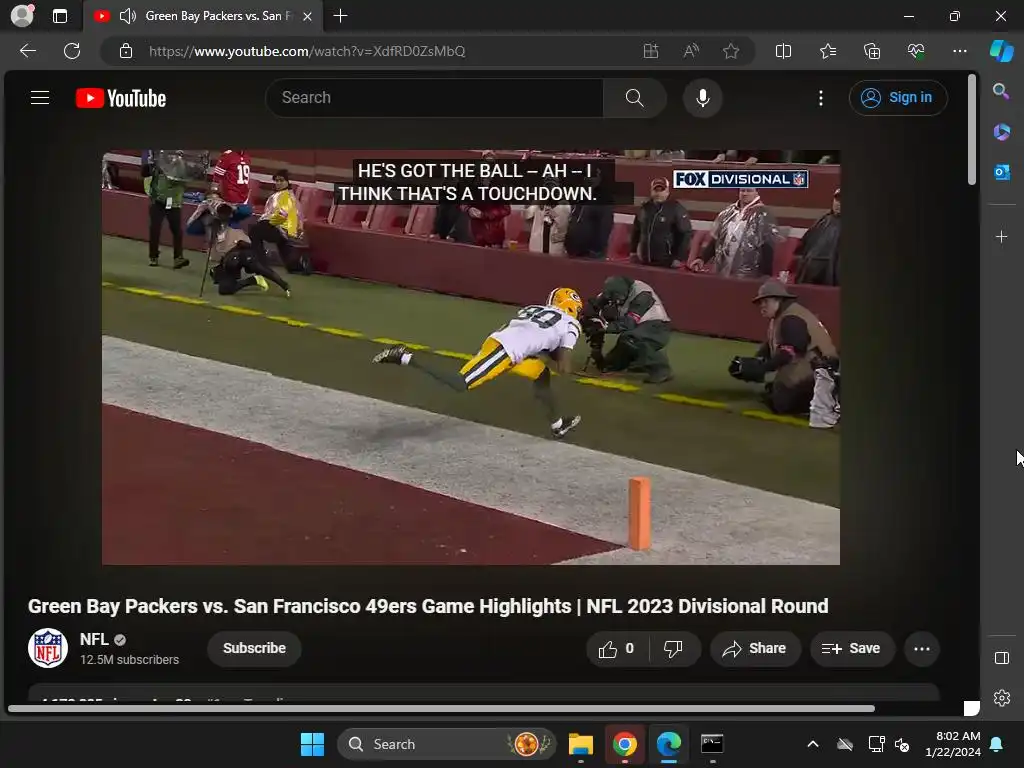The image size is (1024, 768).
Task: Open YouTube settings three-dot menu
Action: click(821, 98)
